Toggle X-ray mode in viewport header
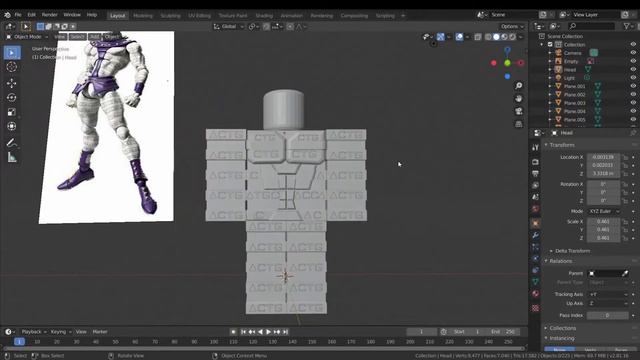The height and width of the screenshot is (360, 640). click(x=478, y=37)
